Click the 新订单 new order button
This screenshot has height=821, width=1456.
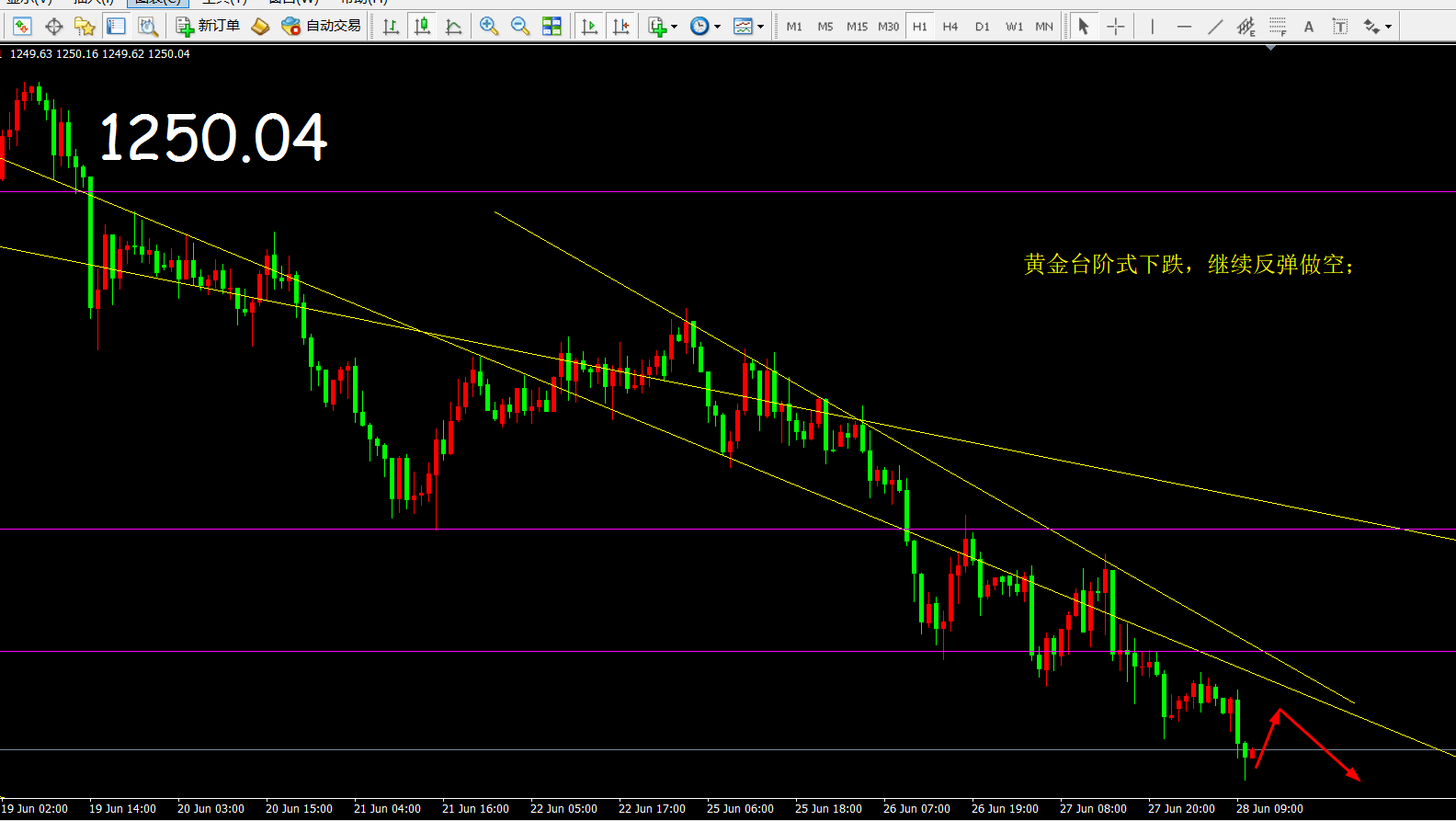(208, 27)
